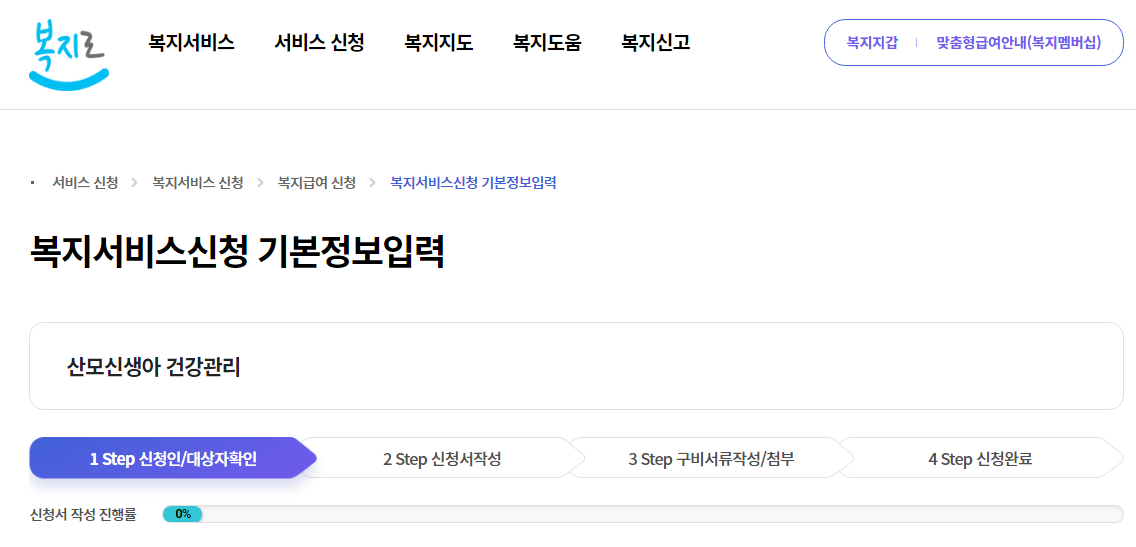Click the 복지서비스 신청 breadcrumb
Viewport: 1136px width, 547px height.
[197, 183]
